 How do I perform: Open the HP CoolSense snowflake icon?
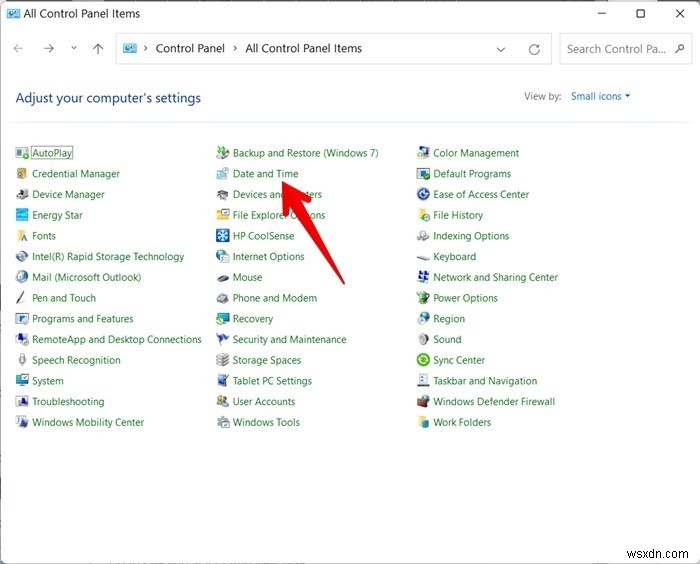tap(222, 236)
